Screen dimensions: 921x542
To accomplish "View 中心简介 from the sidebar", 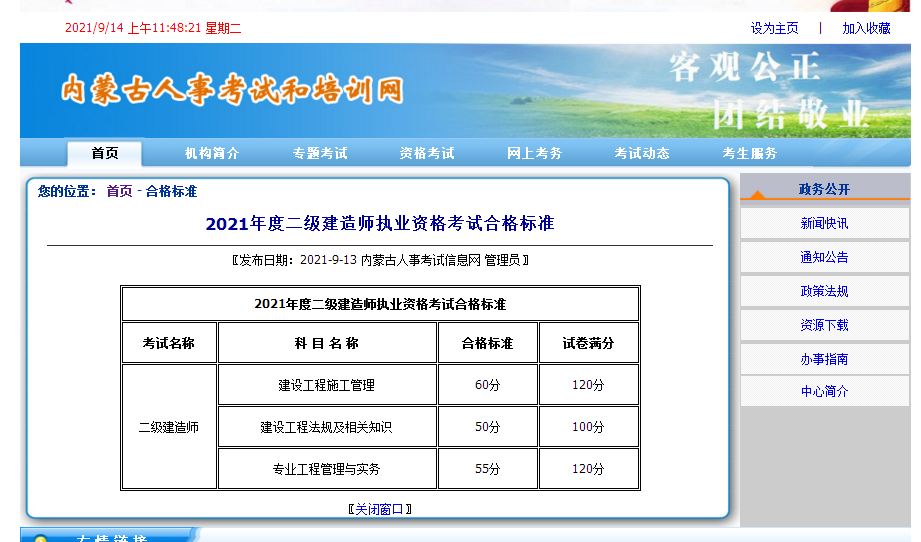I will 824,391.
